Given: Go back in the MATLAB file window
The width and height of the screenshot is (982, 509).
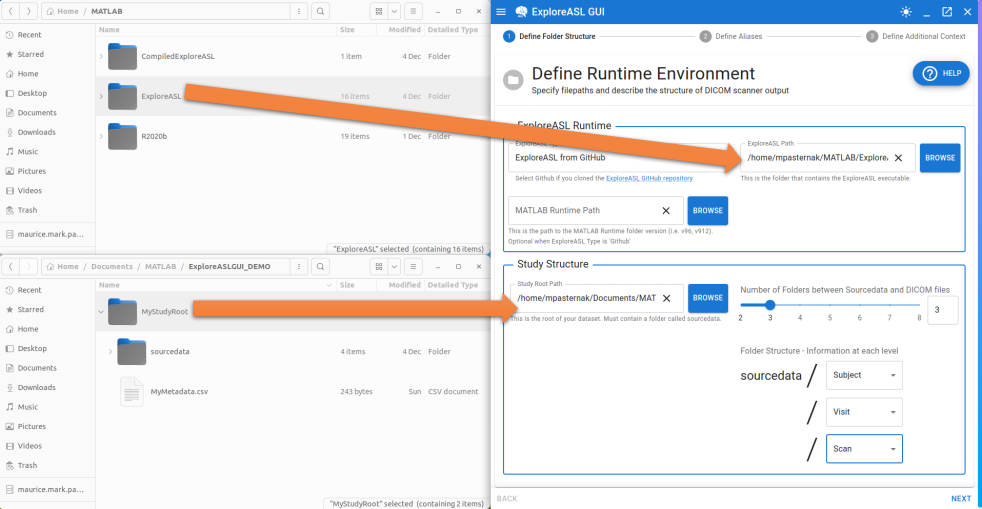Looking at the screenshot, I should (x=11, y=11).
